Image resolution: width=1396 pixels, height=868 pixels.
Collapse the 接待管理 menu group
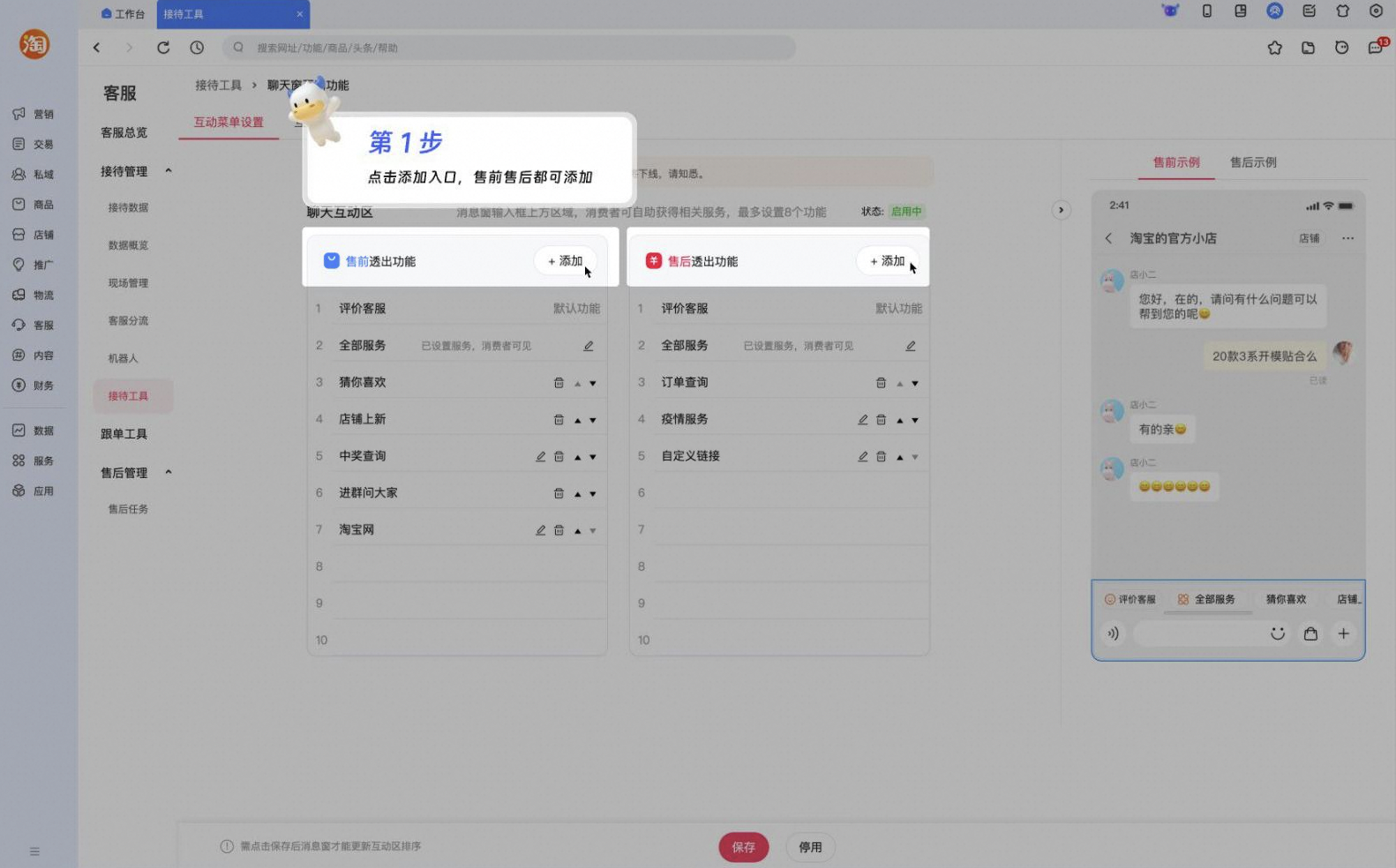[x=169, y=170]
